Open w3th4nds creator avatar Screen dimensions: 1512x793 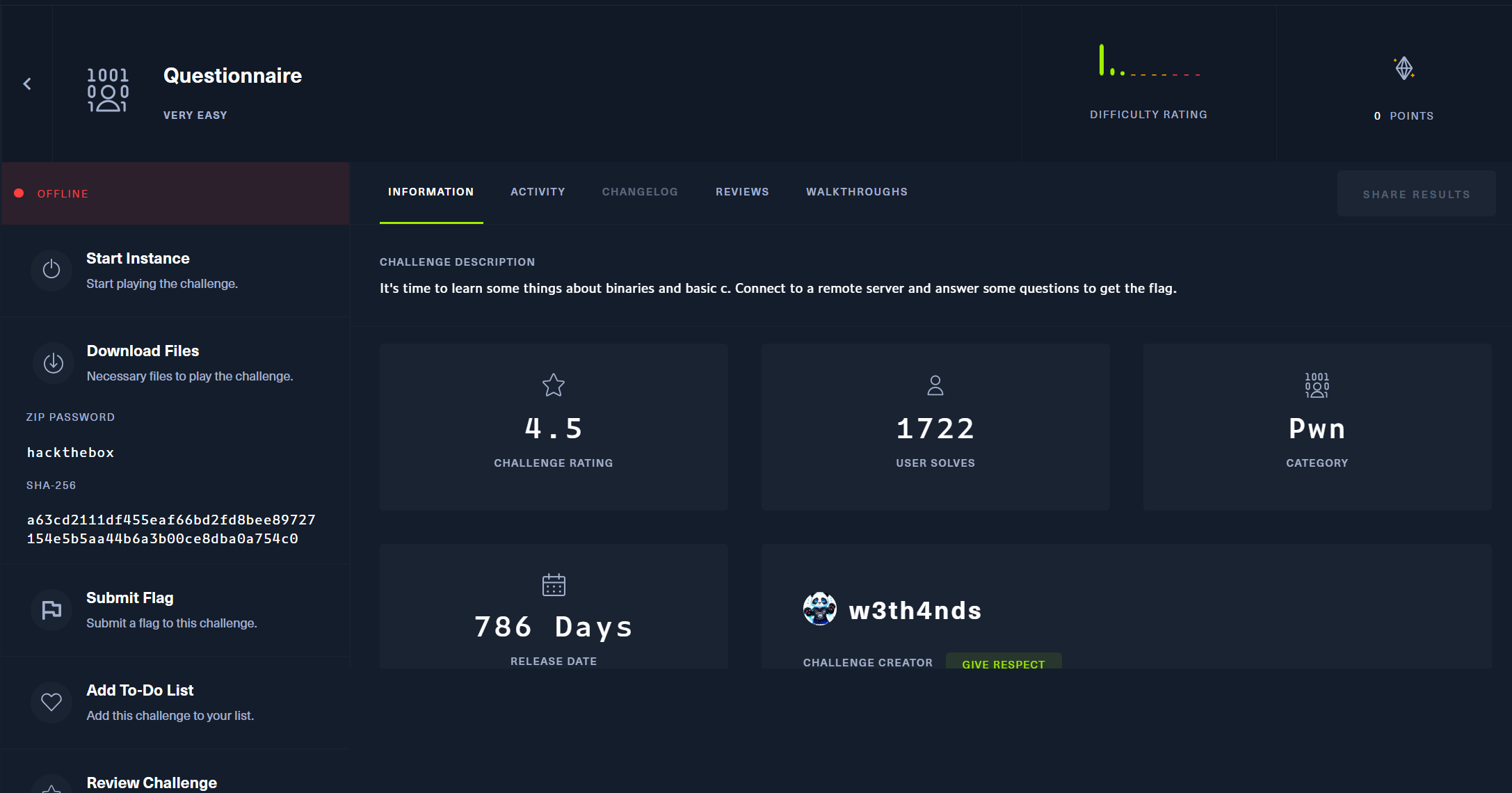[820, 609]
